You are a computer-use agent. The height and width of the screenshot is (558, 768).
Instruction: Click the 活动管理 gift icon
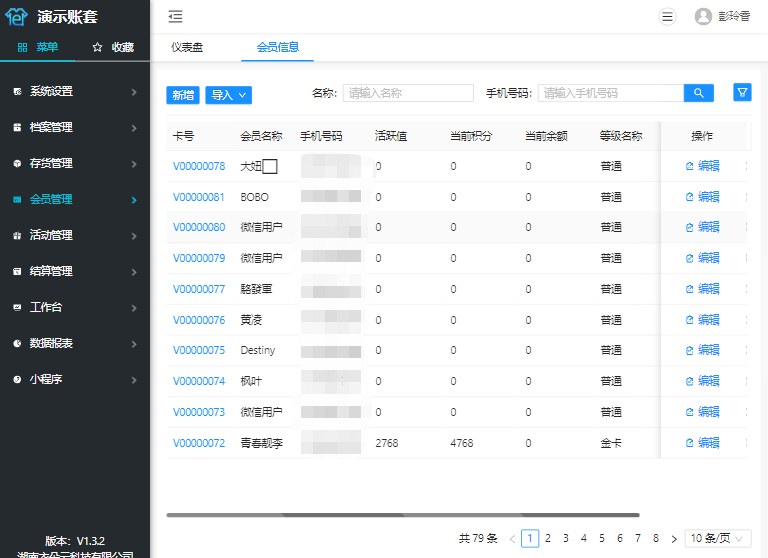17,236
